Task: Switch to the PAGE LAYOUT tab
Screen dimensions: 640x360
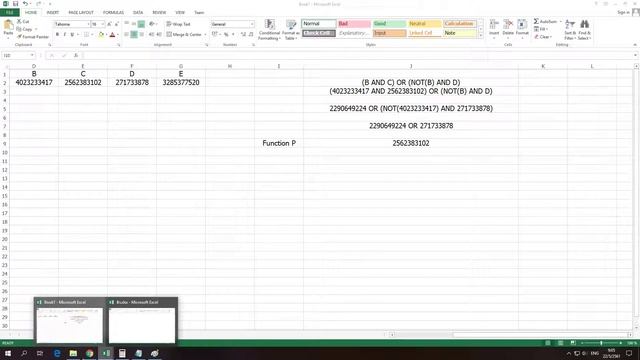Action: coord(81,13)
